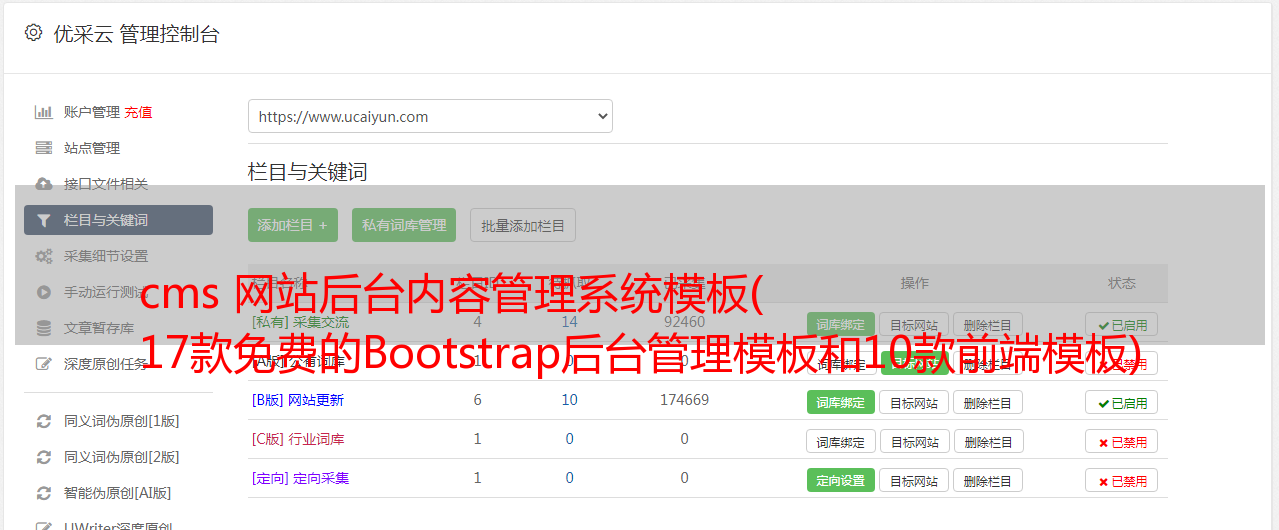The height and width of the screenshot is (530, 1279).
Task: Click the 174669 value in 网站更新 row
Action: click(684, 400)
